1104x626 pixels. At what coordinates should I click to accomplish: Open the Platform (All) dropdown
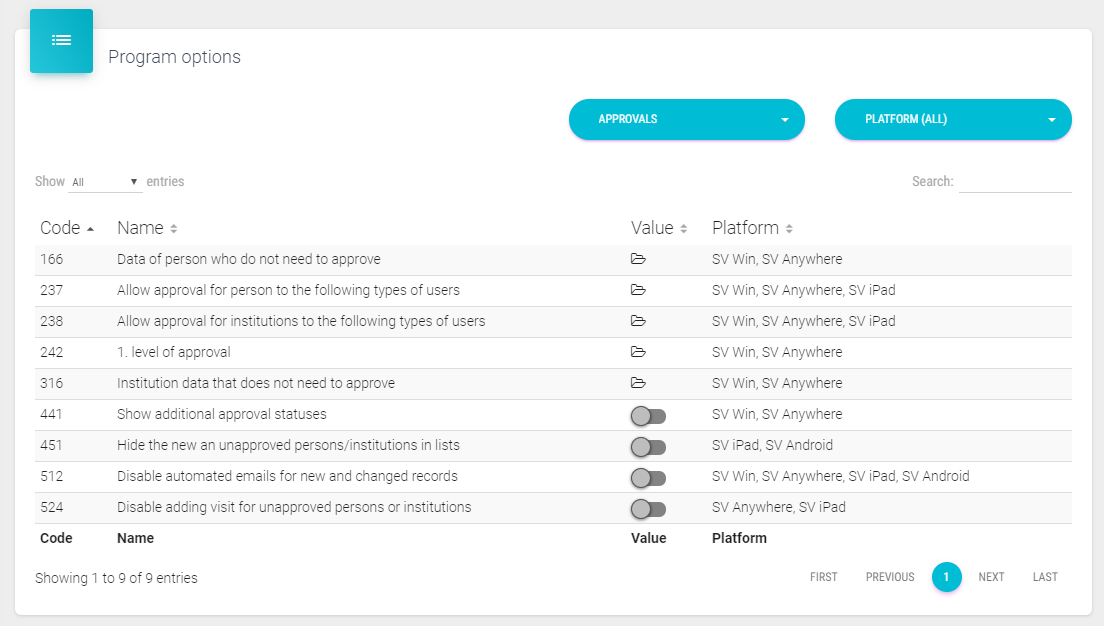952,119
